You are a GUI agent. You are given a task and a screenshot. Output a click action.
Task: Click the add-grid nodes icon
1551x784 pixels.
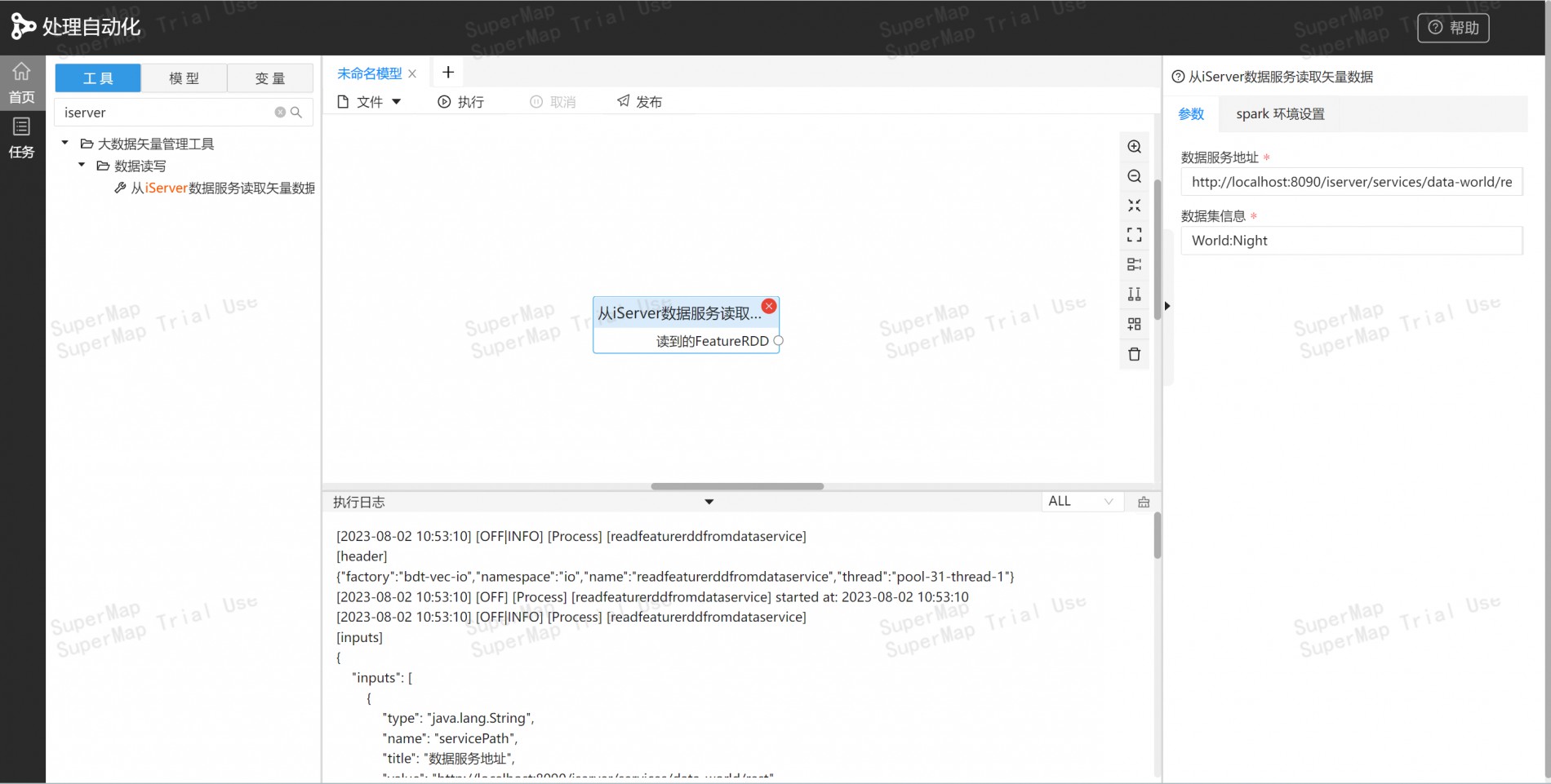coord(1134,324)
